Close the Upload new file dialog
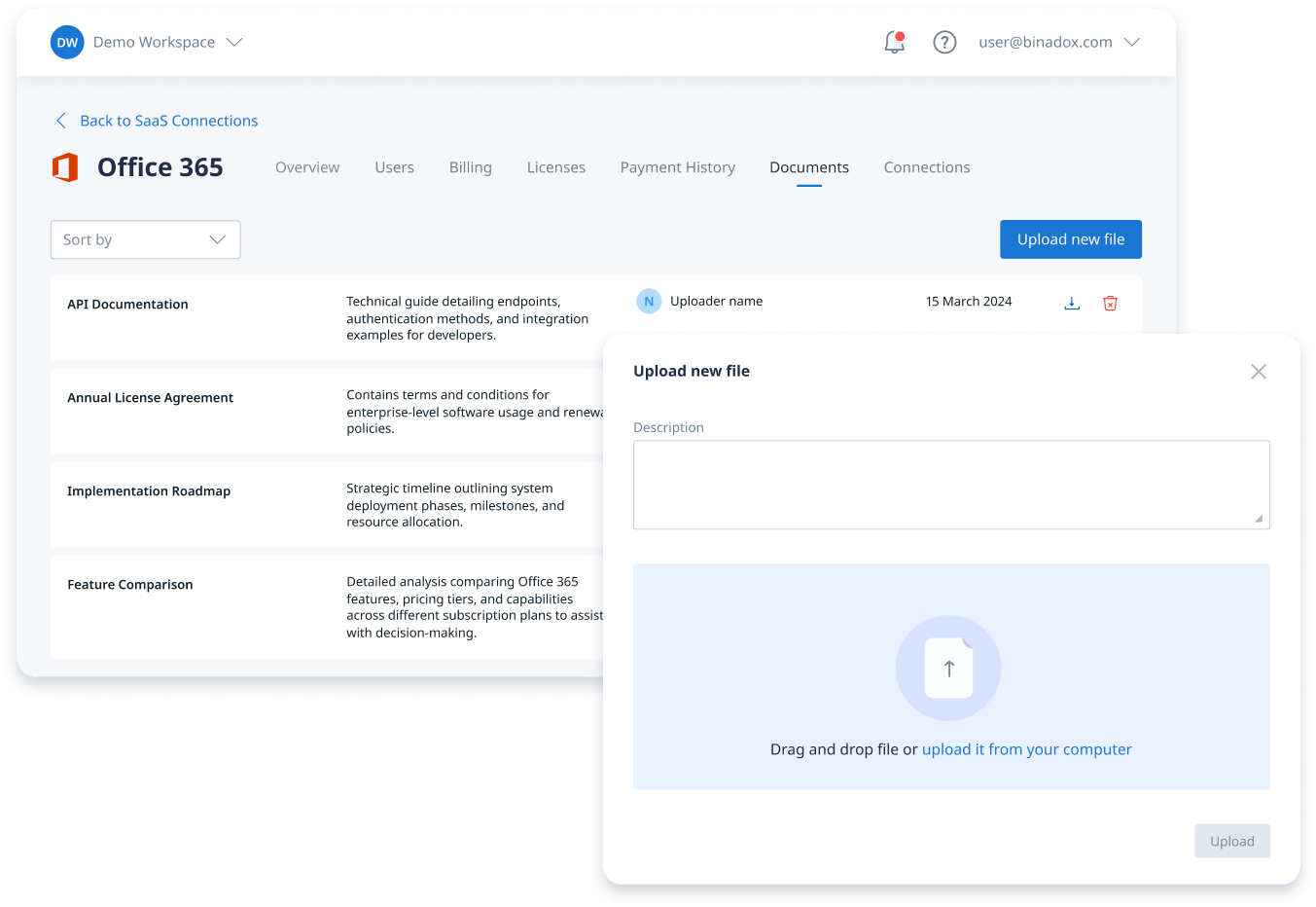 click(x=1259, y=372)
